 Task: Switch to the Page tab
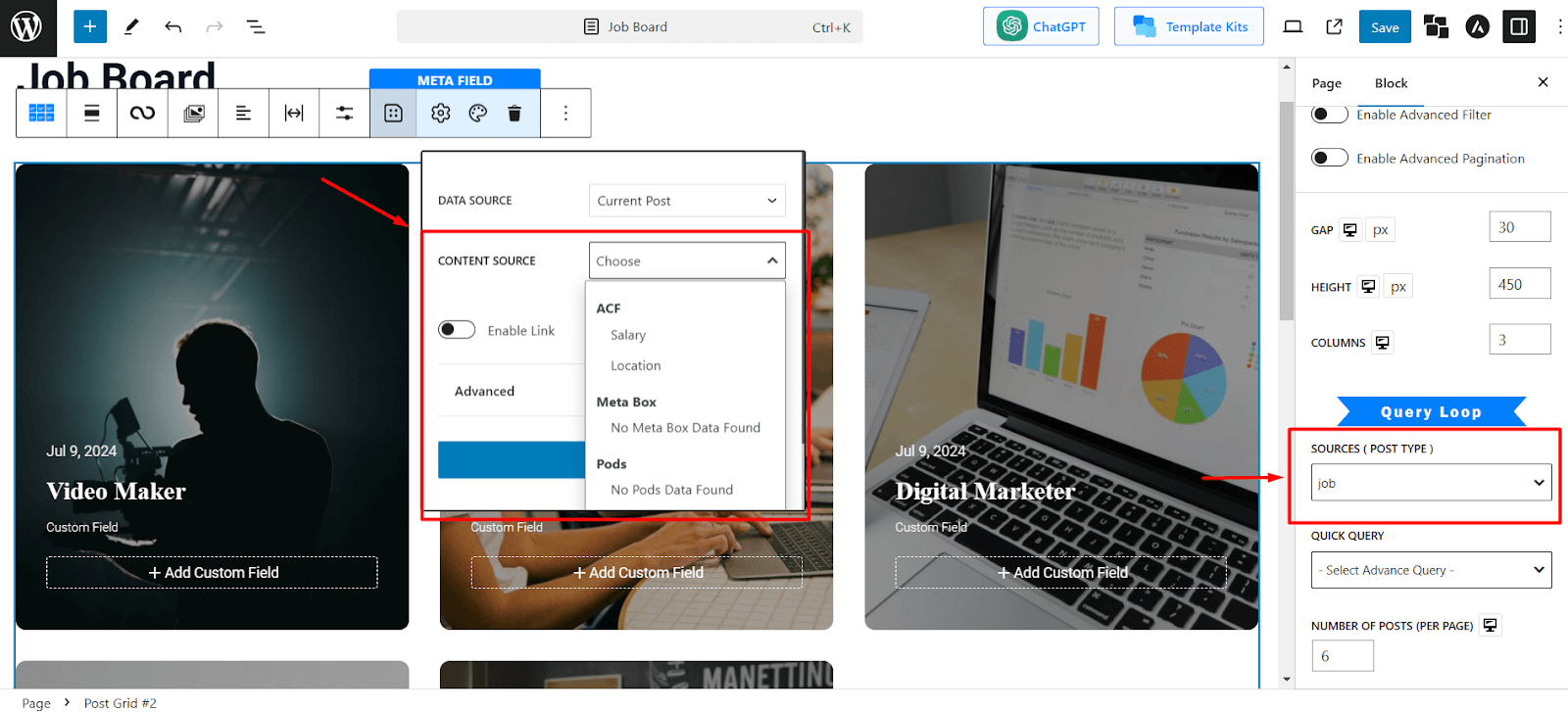1326,83
